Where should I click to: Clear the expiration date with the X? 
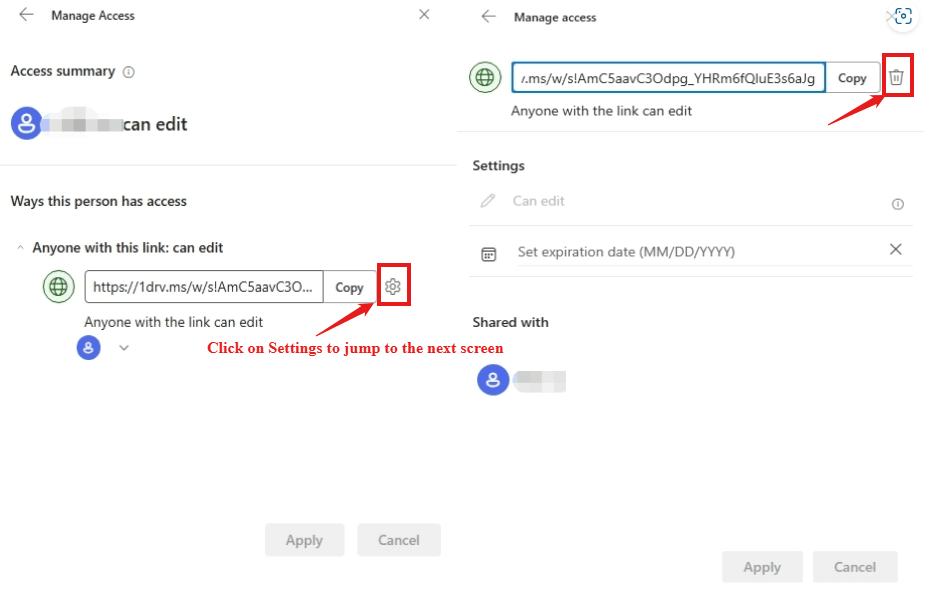tap(895, 249)
